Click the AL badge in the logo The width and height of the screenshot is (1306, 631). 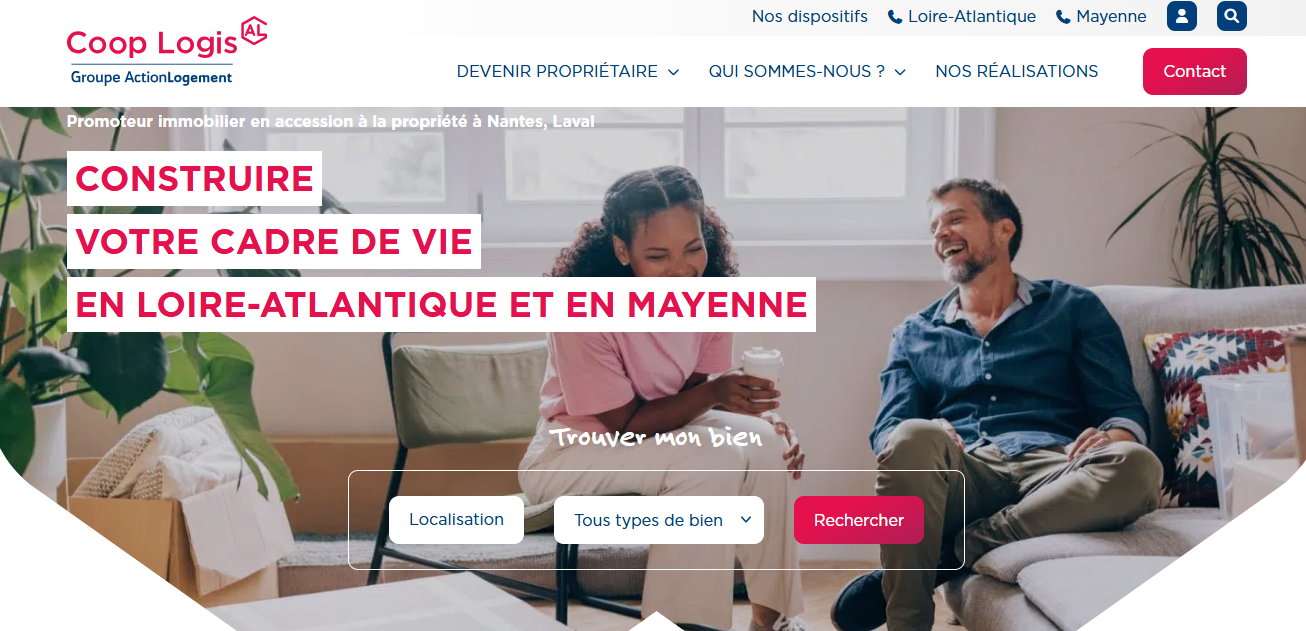(x=254, y=32)
